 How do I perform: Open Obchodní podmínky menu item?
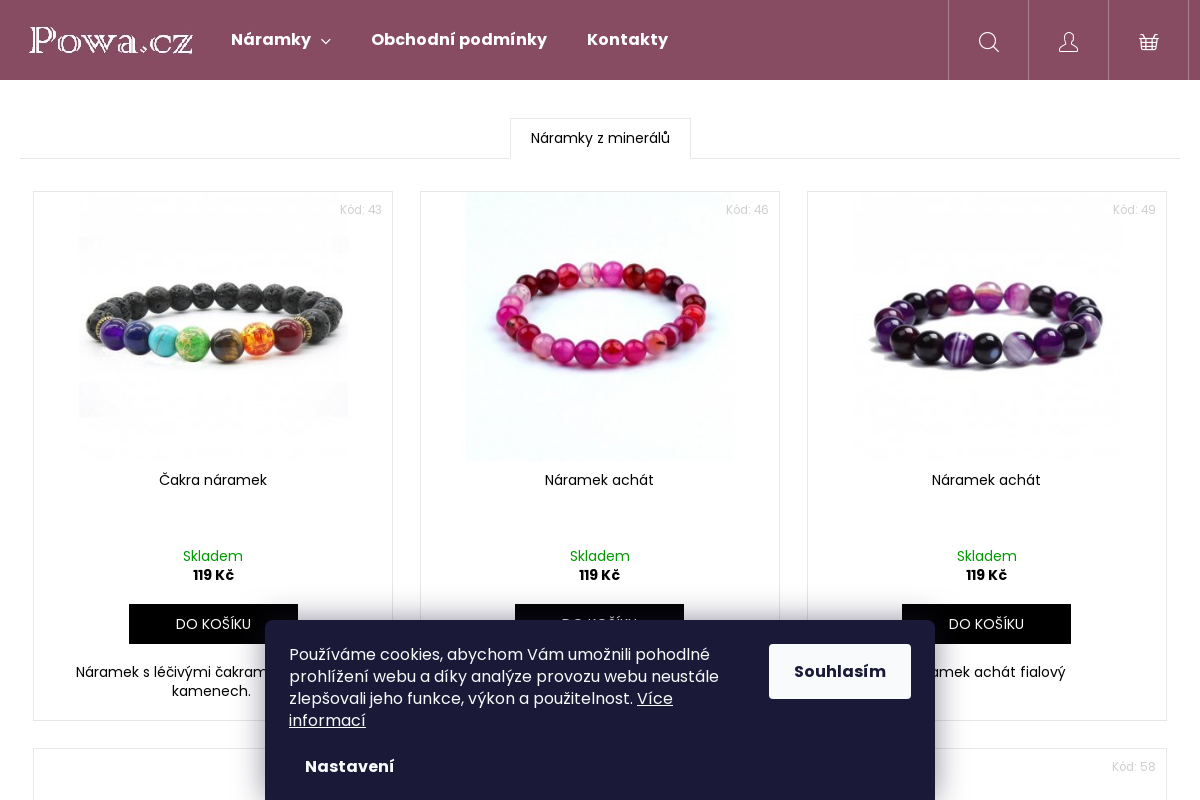coord(459,40)
